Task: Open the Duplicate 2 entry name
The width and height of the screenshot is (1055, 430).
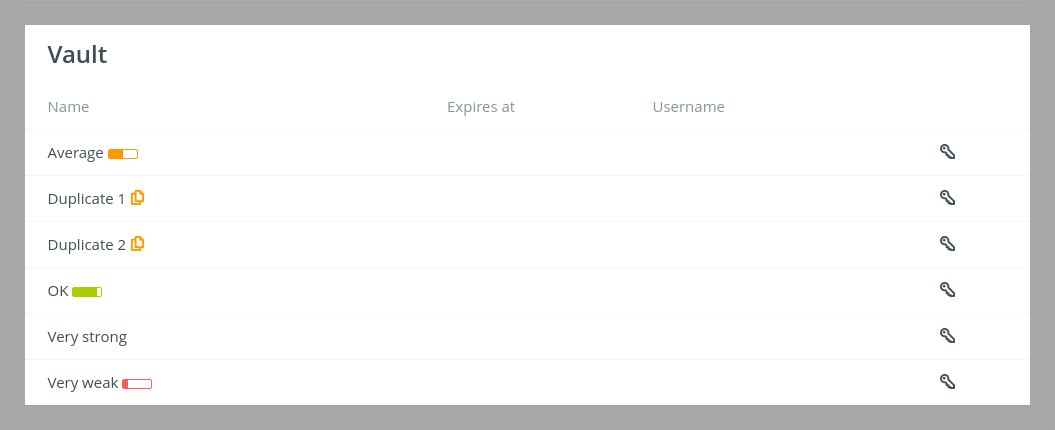Action: 86,245
